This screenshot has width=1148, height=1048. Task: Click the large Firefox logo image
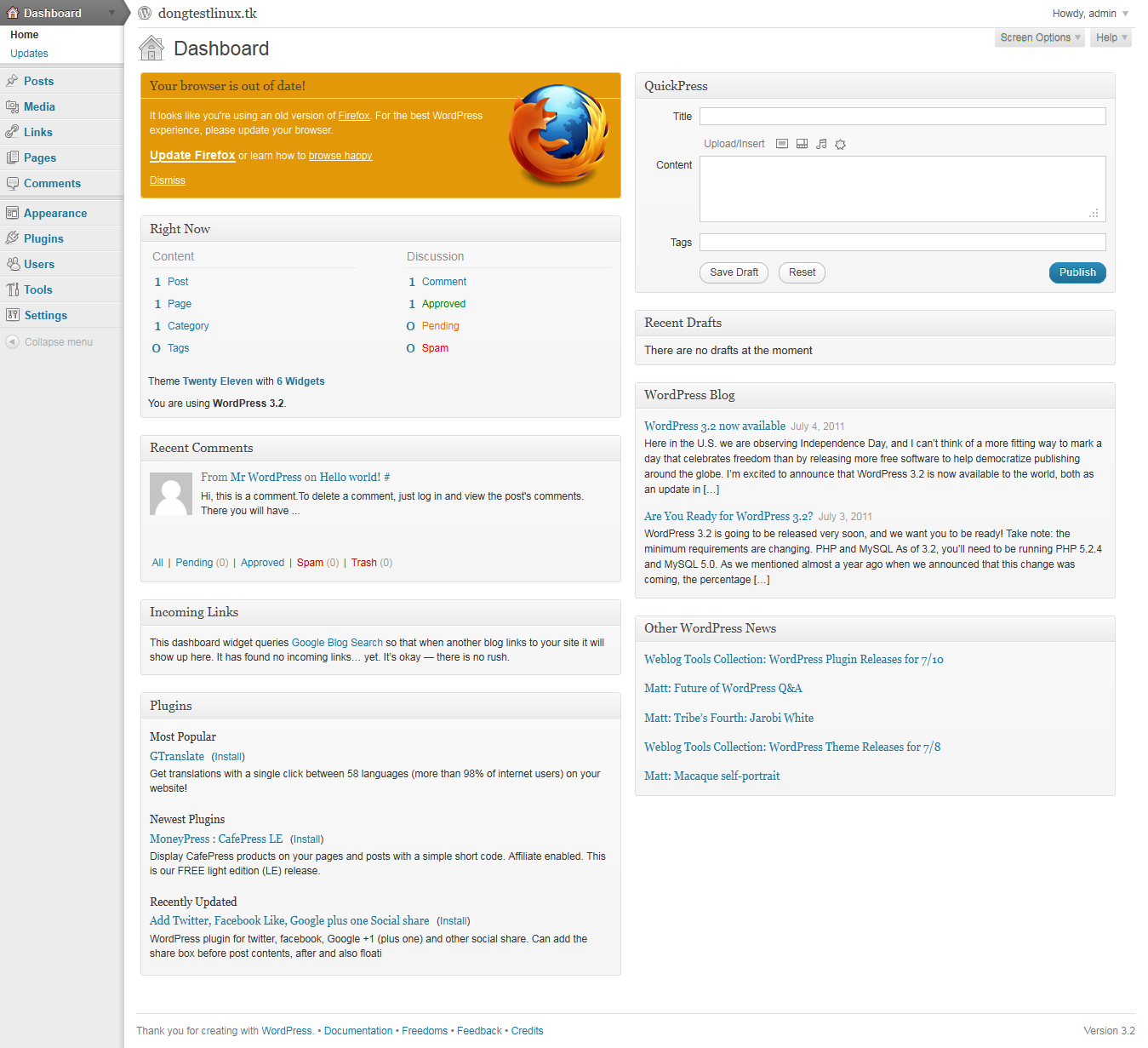click(560, 135)
